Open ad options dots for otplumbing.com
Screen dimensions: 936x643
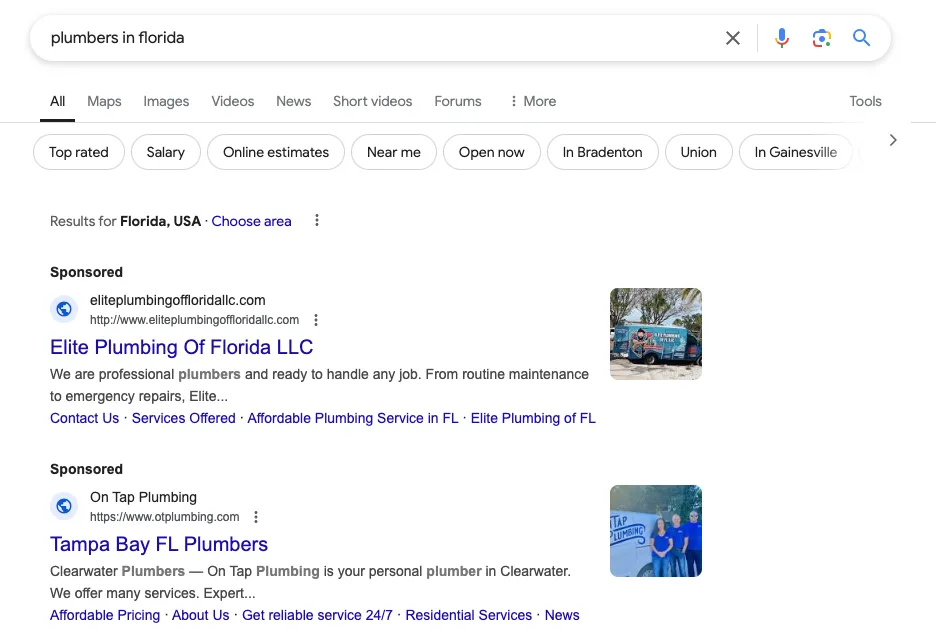point(255,517)
